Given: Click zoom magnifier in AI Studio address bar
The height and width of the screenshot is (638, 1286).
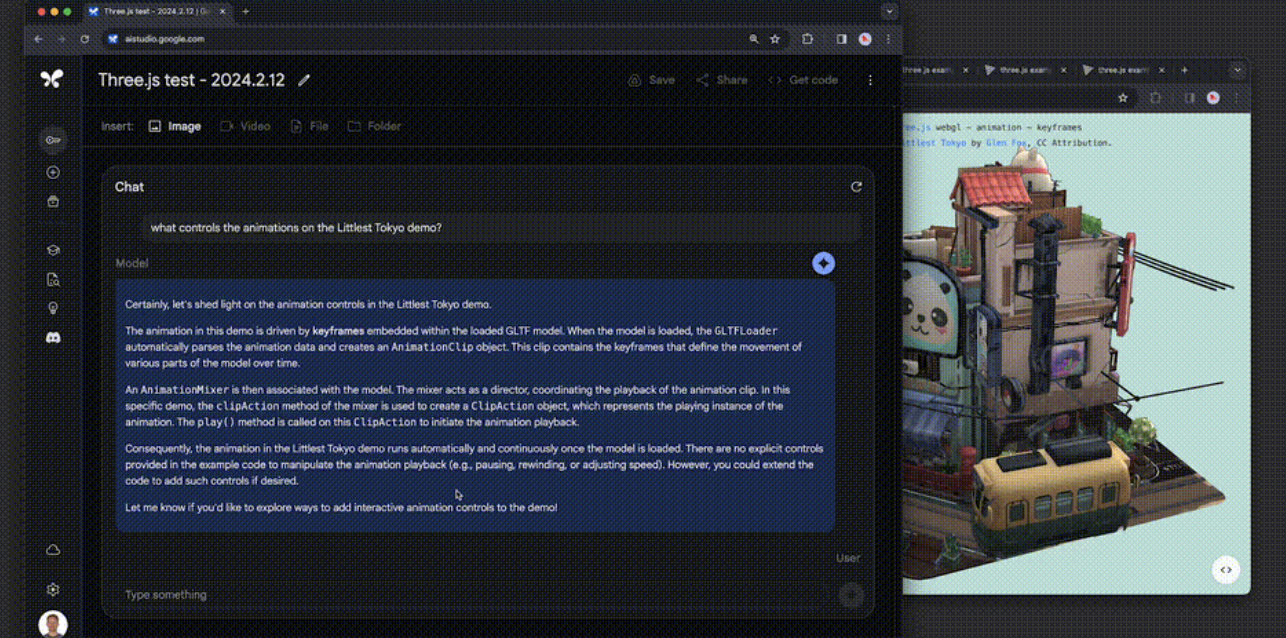Looking at the screenshot, I should 754,39.
